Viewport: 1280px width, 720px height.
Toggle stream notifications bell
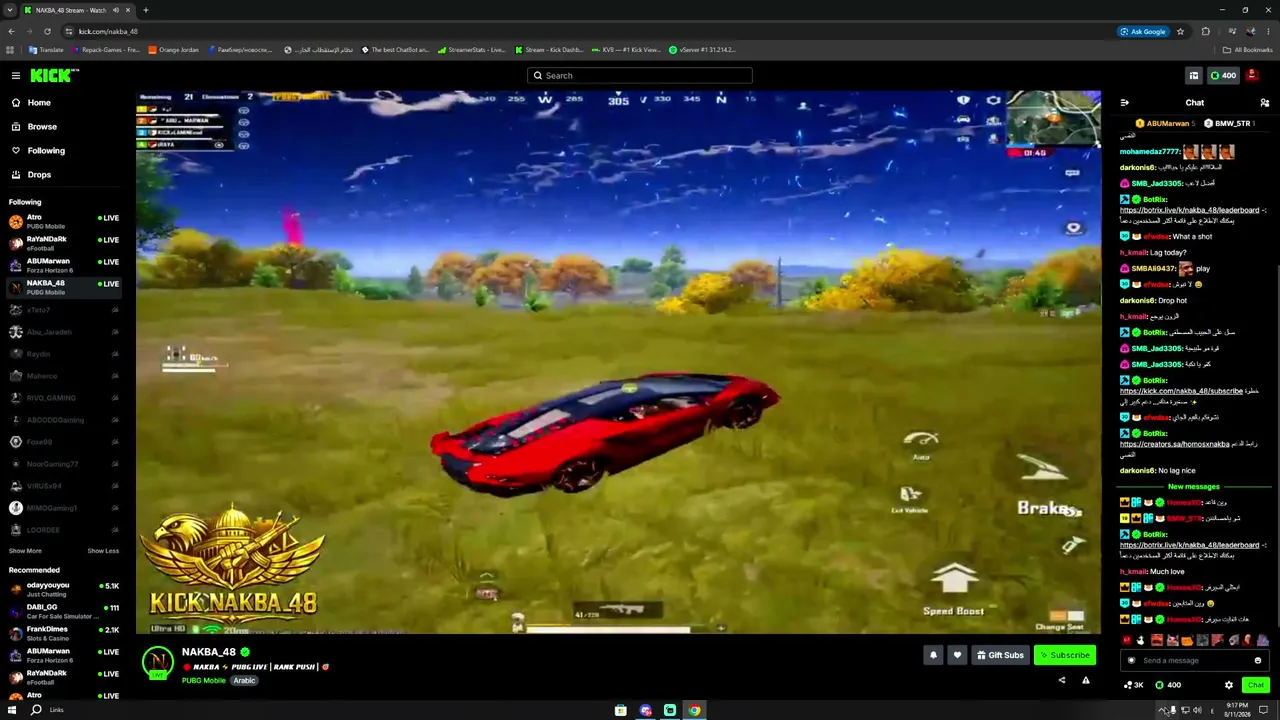pos(933,655)
